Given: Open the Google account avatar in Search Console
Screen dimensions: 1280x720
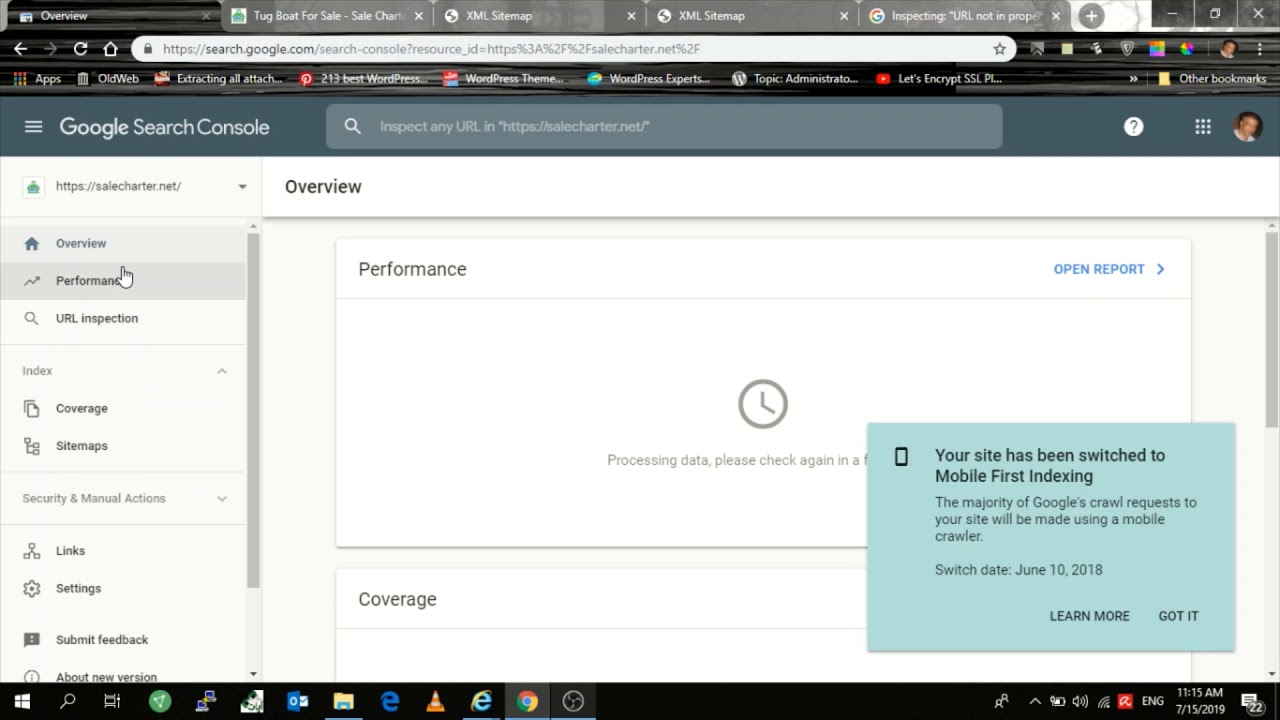Looking at the screenshot, I should coord(1247,127).
